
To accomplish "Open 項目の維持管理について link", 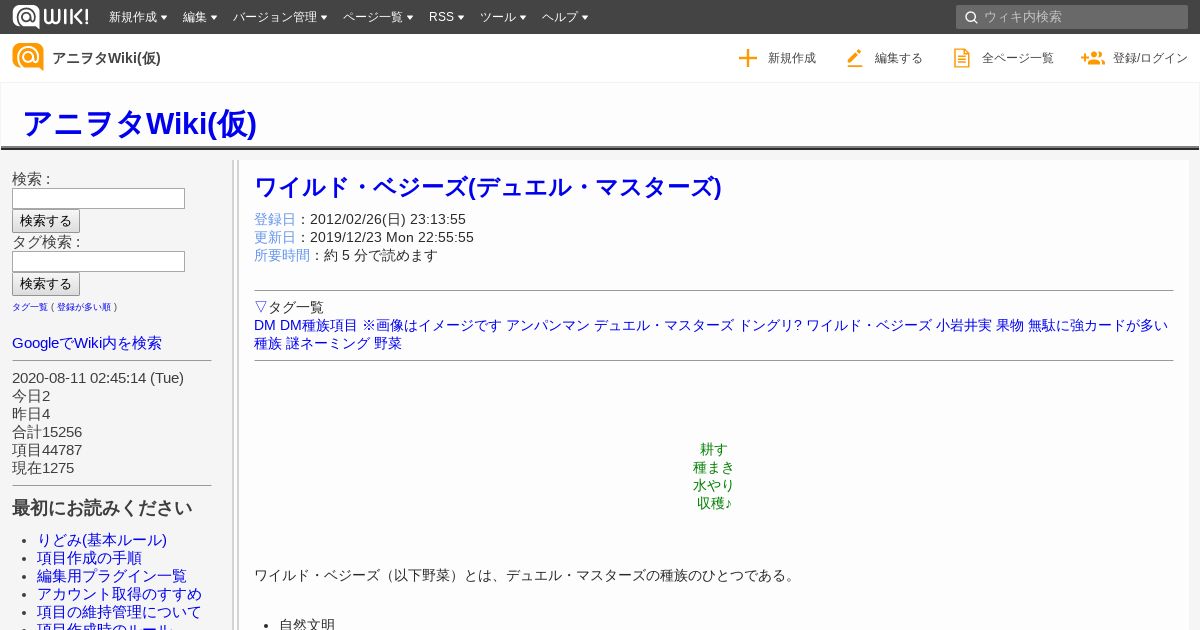I will coord(119,612).
